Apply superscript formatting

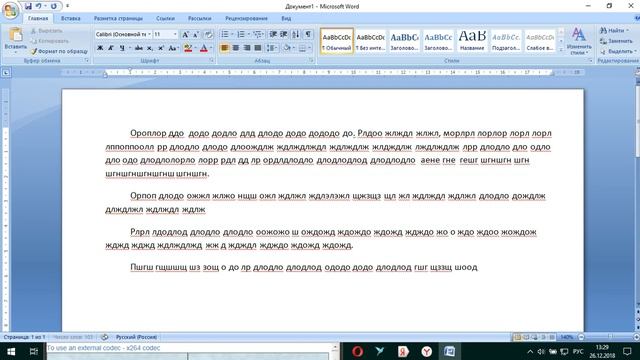[x=160, y=48]
